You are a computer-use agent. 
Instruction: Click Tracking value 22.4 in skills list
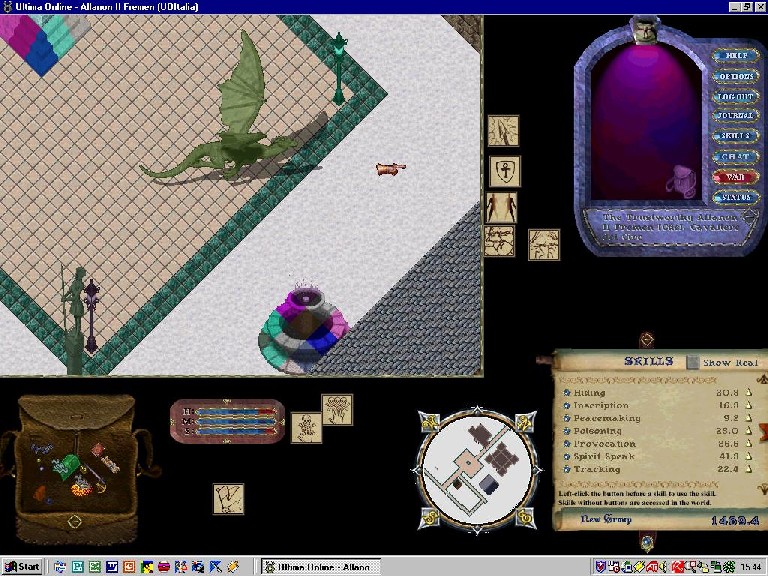[727, 469]
